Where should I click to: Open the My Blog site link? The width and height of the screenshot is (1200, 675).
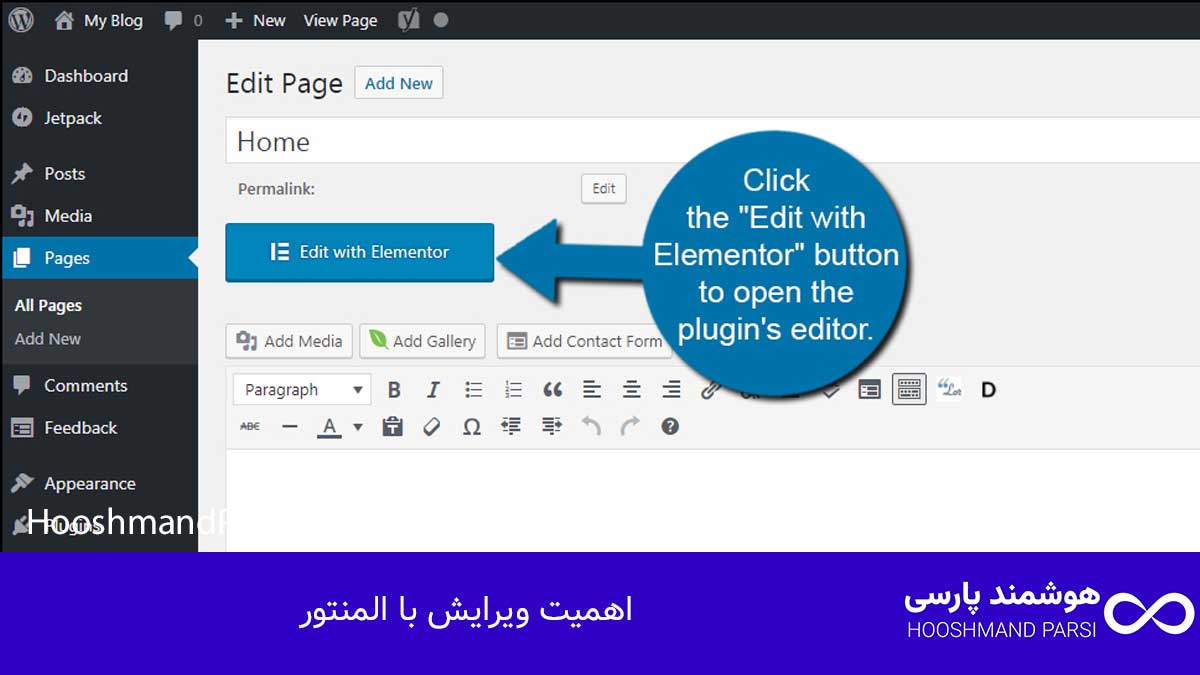pyautogui.click(x=98, y=20)
